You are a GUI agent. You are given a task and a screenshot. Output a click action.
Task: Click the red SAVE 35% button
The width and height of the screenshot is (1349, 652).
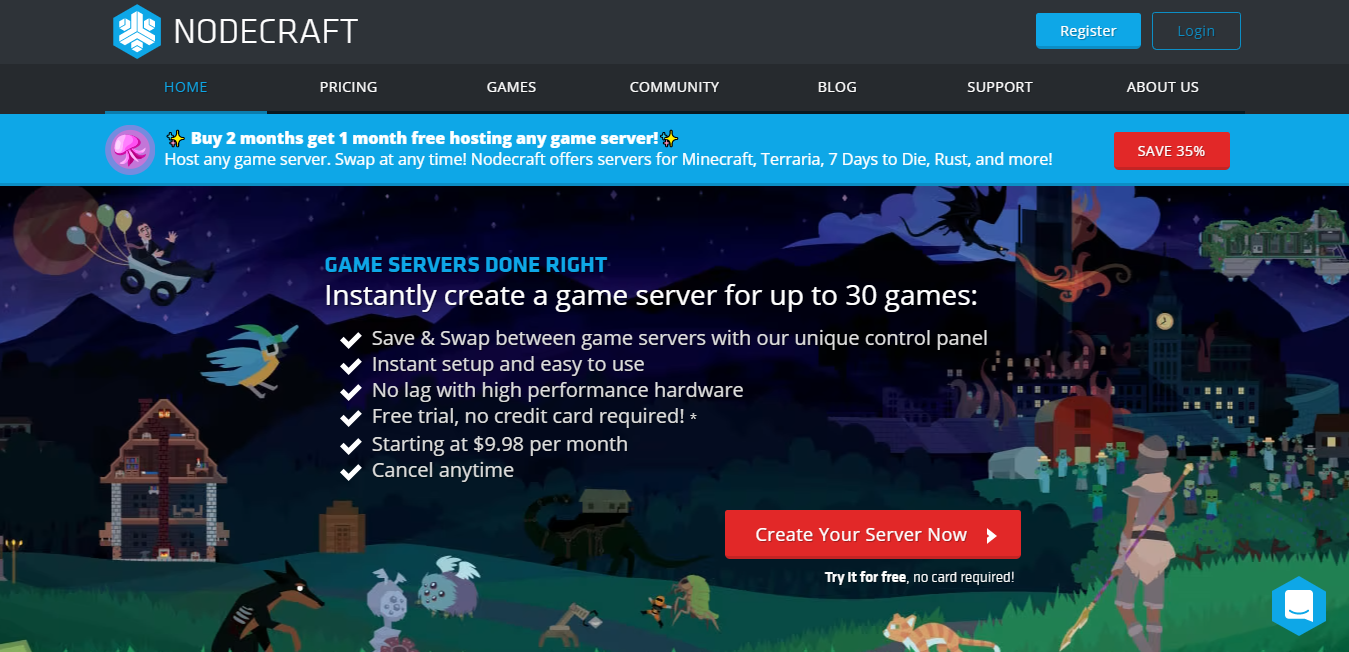tap(1171, 151)
